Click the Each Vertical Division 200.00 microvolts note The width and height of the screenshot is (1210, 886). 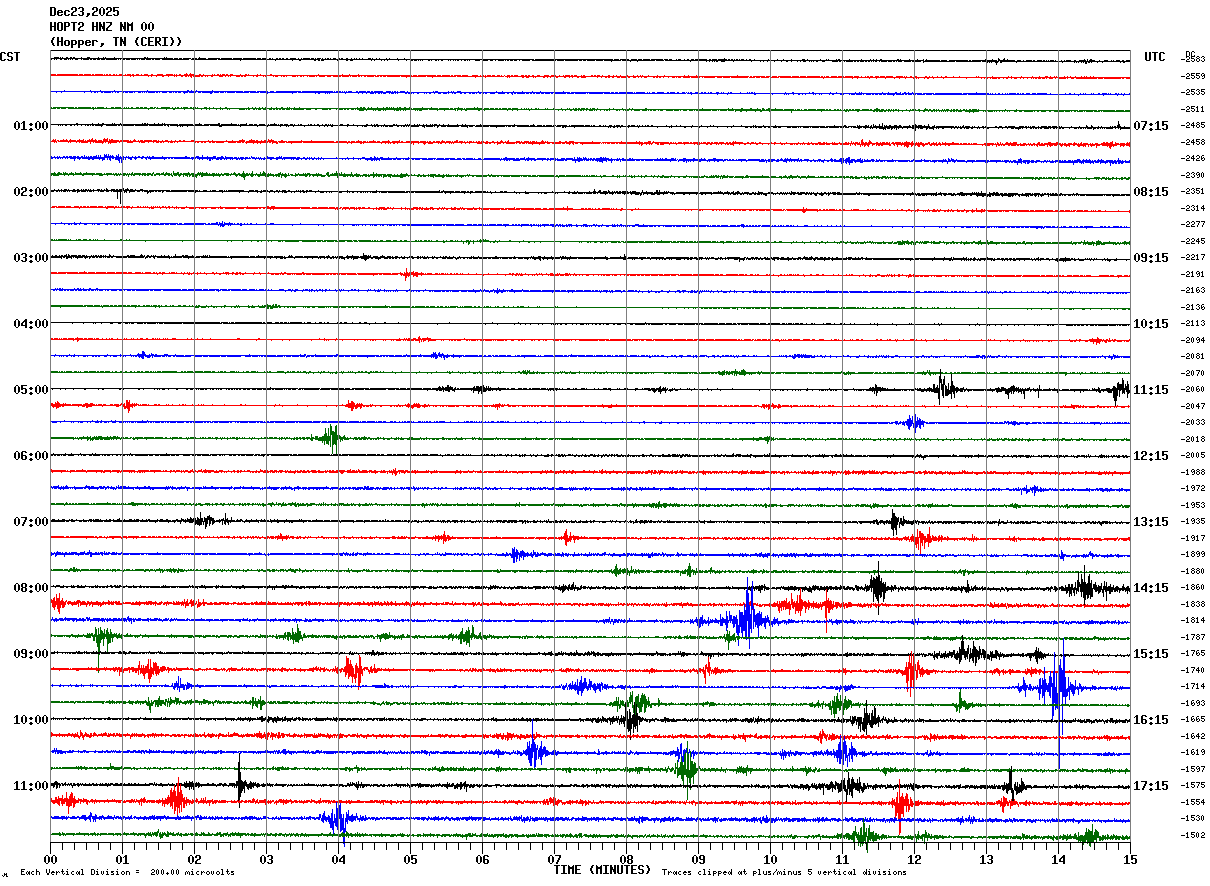pyautogui.click(x=127, y=873)
